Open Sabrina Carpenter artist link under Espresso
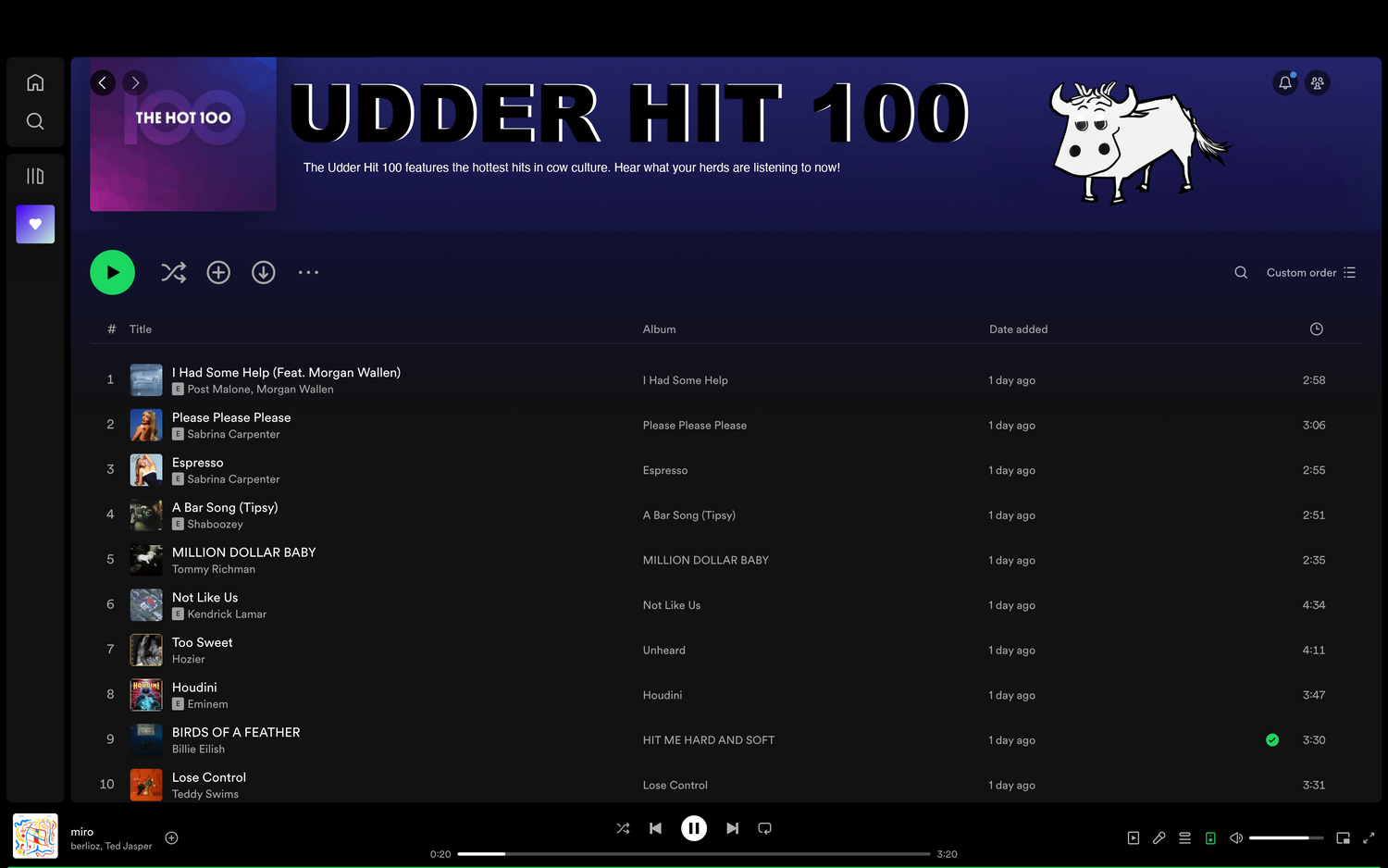 (x=233, y=479)
